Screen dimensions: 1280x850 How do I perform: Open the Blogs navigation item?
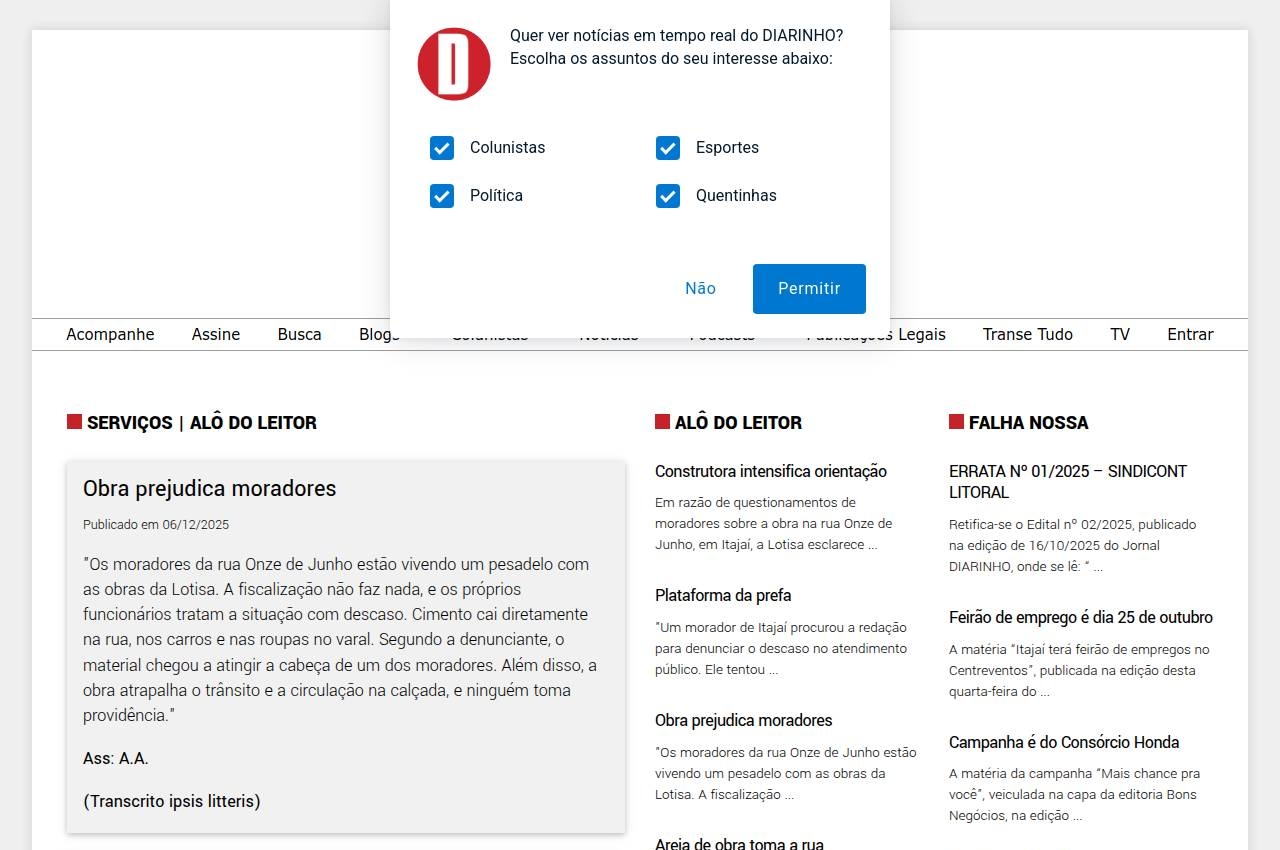point(374,335)
